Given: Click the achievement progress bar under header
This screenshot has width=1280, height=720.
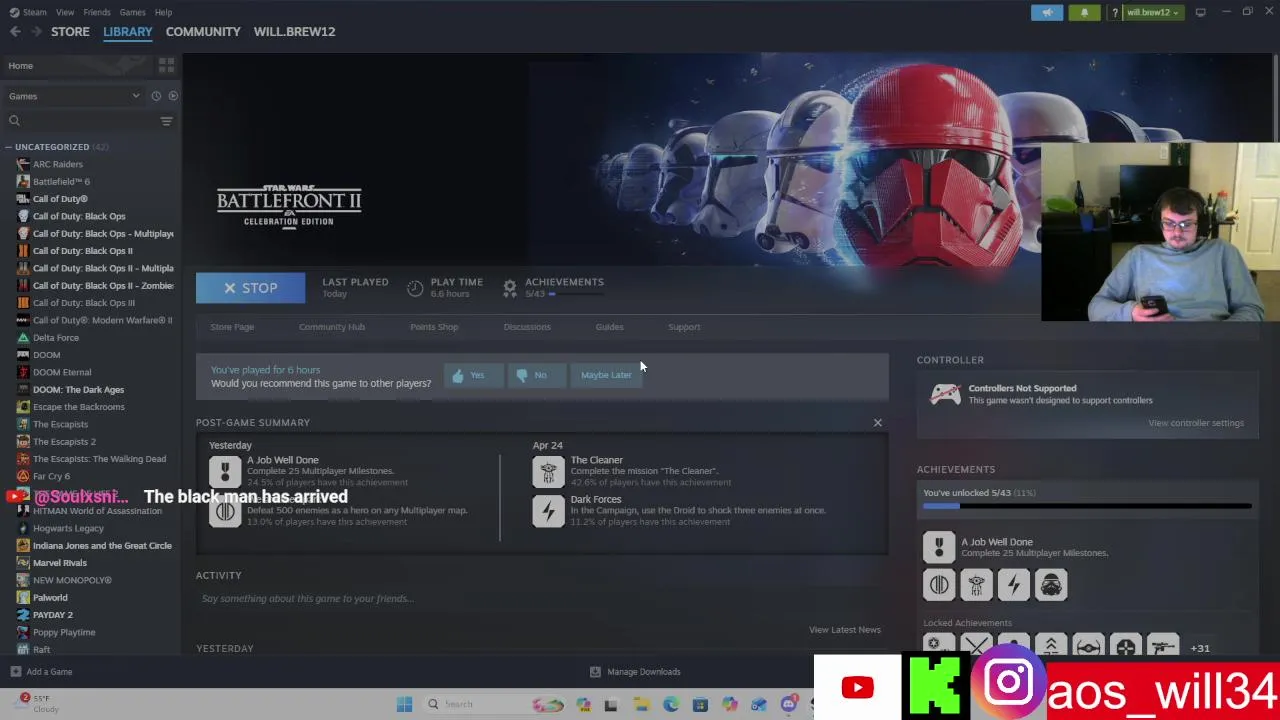Looking at the screenshot, I should pyautogui.click(x=575, y=294).
